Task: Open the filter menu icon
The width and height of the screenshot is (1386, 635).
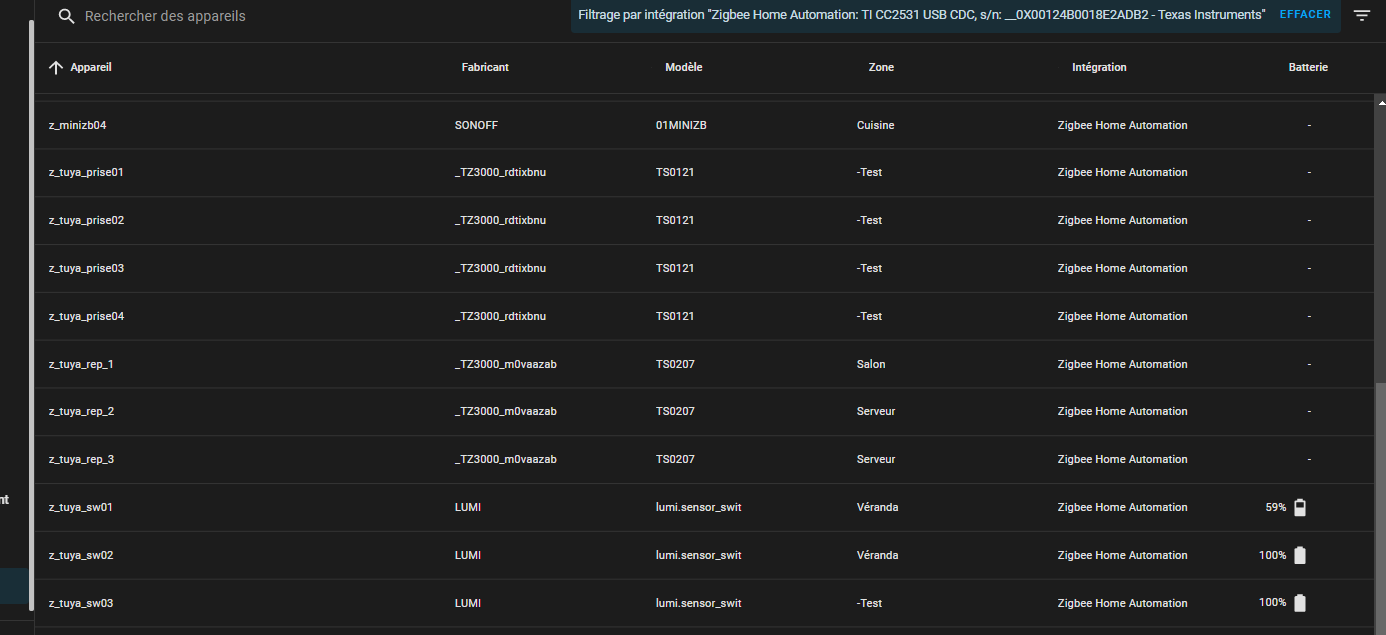Action: [1362, 15]
